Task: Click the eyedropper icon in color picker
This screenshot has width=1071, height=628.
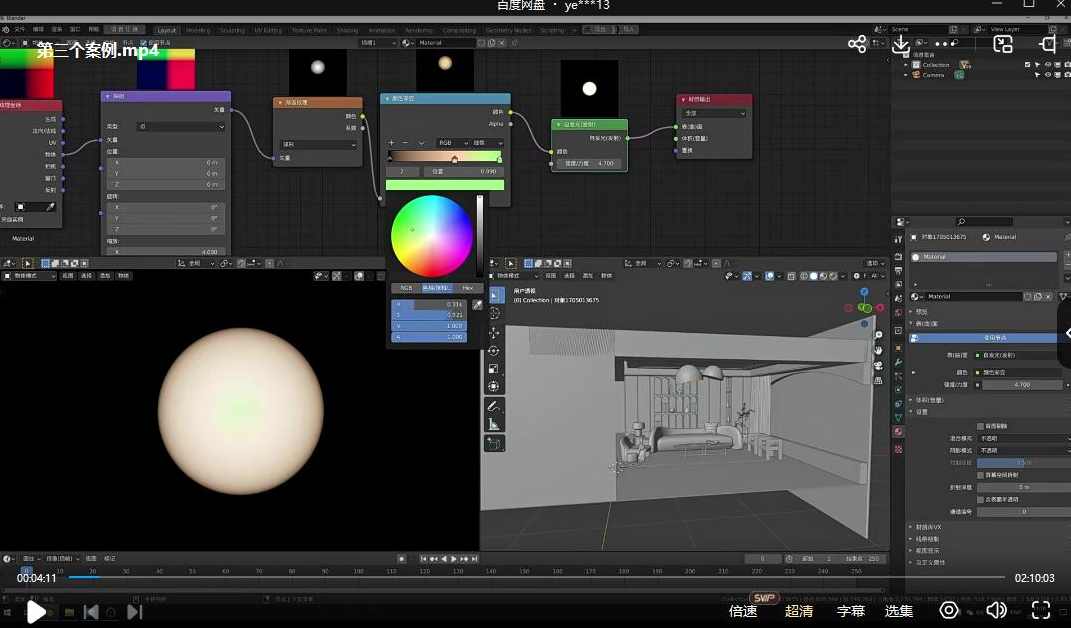Action: pyautogui.click(x=477, y=304)
